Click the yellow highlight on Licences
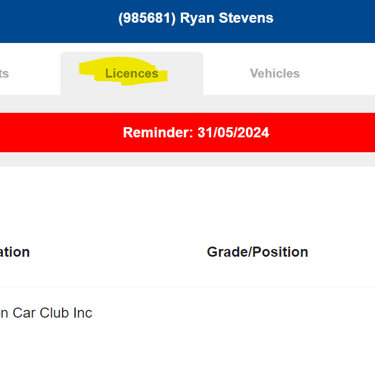This screenshot has height=366, width=375. tap(123, 72)
